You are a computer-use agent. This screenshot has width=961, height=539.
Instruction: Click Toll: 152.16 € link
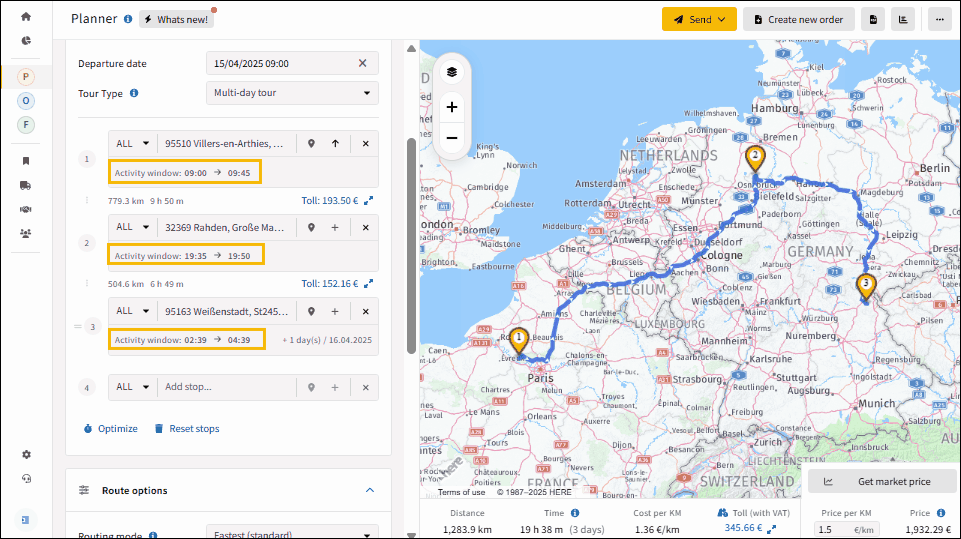[x=330, y=284]
